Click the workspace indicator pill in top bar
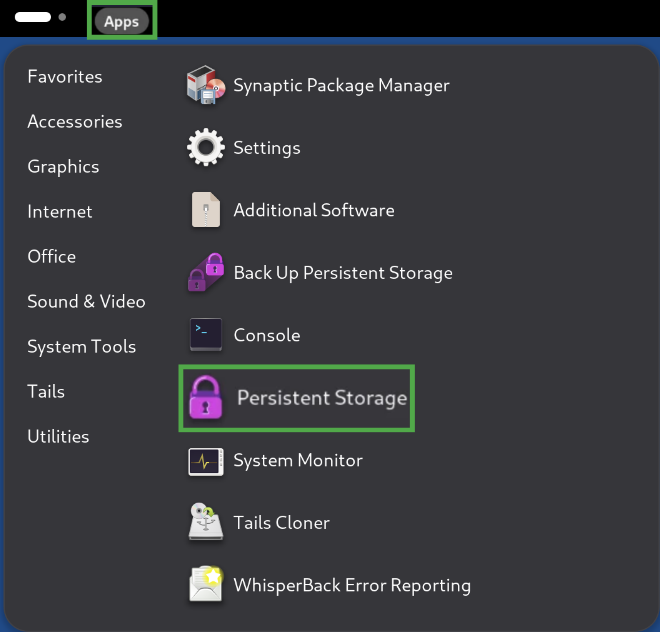The width and height of the screenshot is (660, 632). coord(33,17)
